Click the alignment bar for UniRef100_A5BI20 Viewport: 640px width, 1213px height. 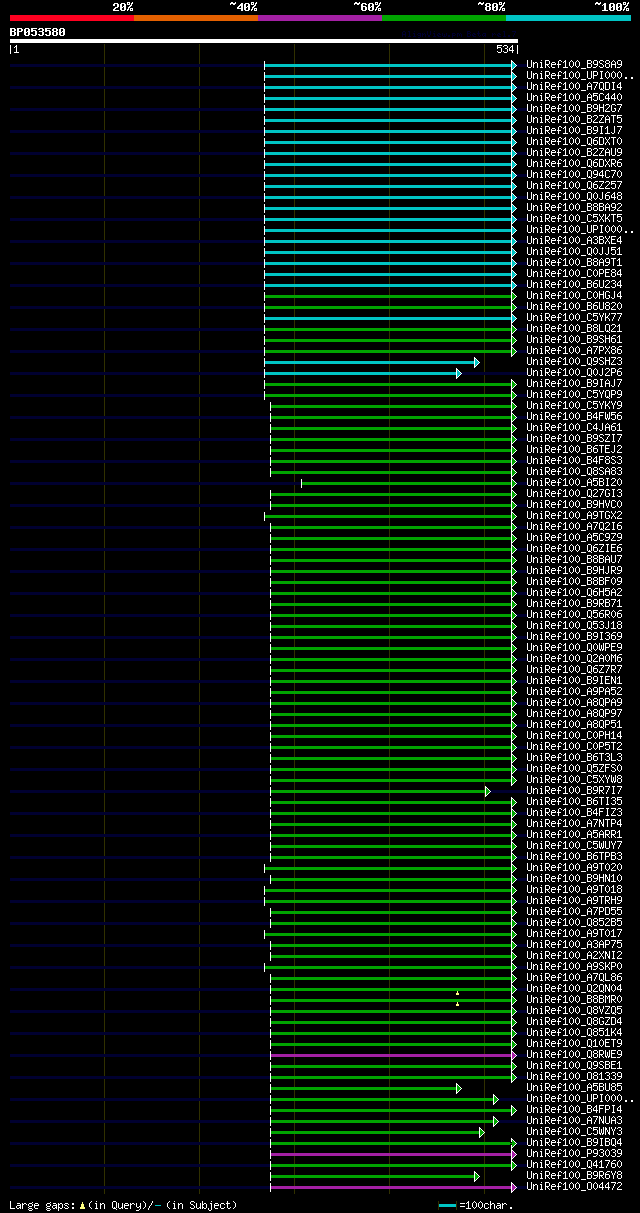408,483
